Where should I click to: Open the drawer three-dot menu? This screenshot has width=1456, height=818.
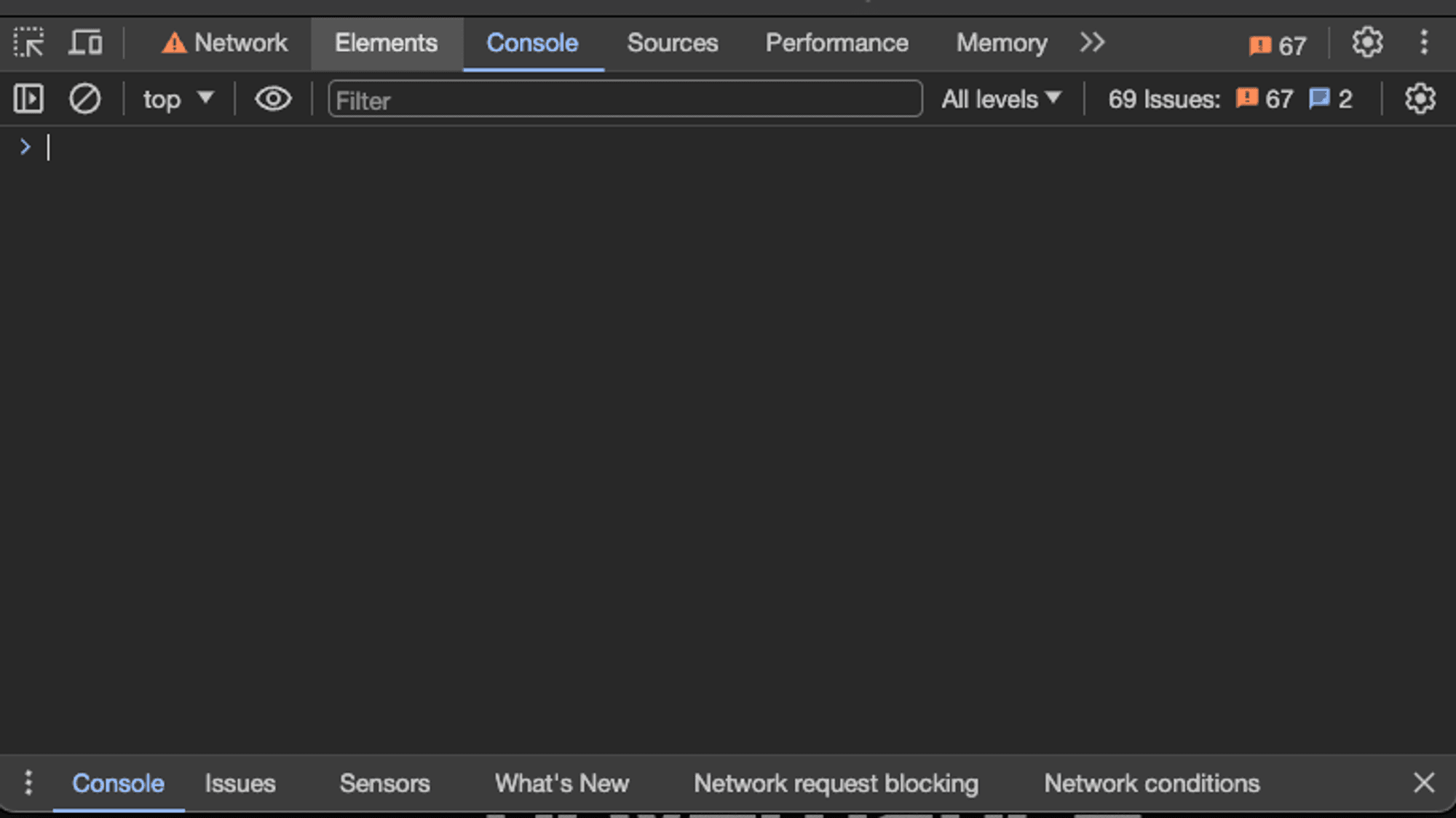point(29,783)
